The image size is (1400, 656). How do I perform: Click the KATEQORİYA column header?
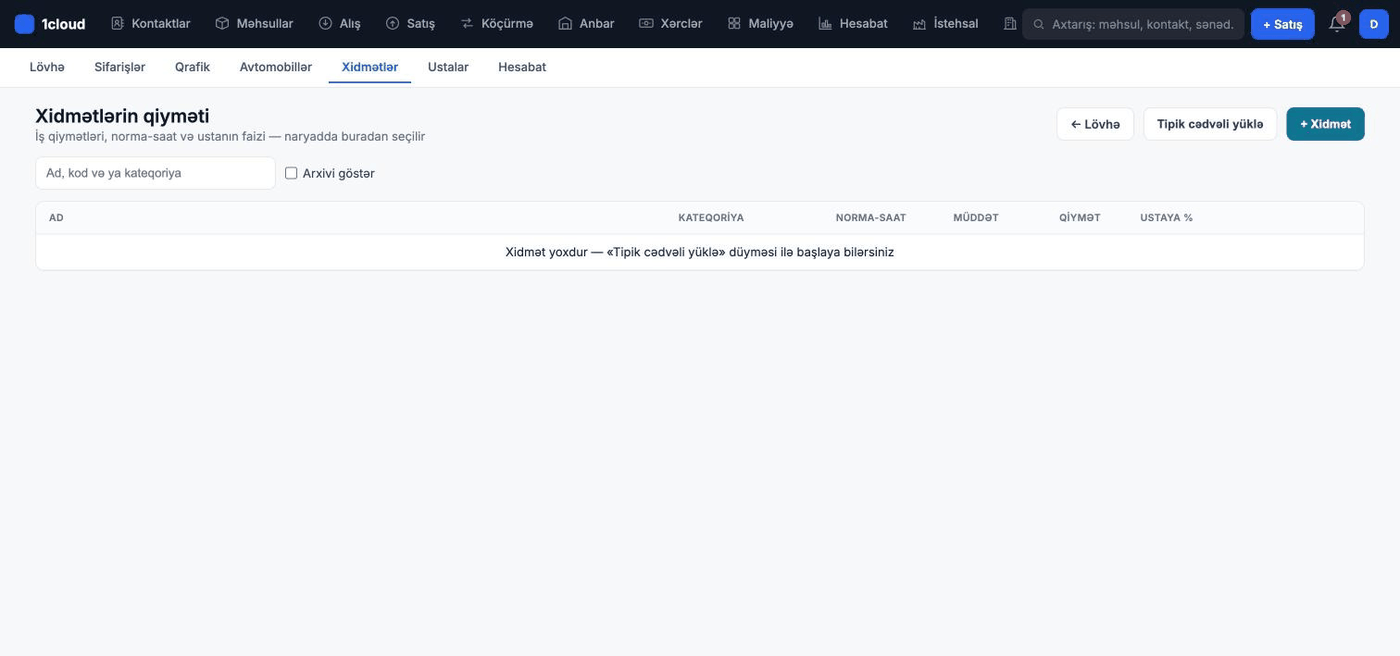coord(711,218)
